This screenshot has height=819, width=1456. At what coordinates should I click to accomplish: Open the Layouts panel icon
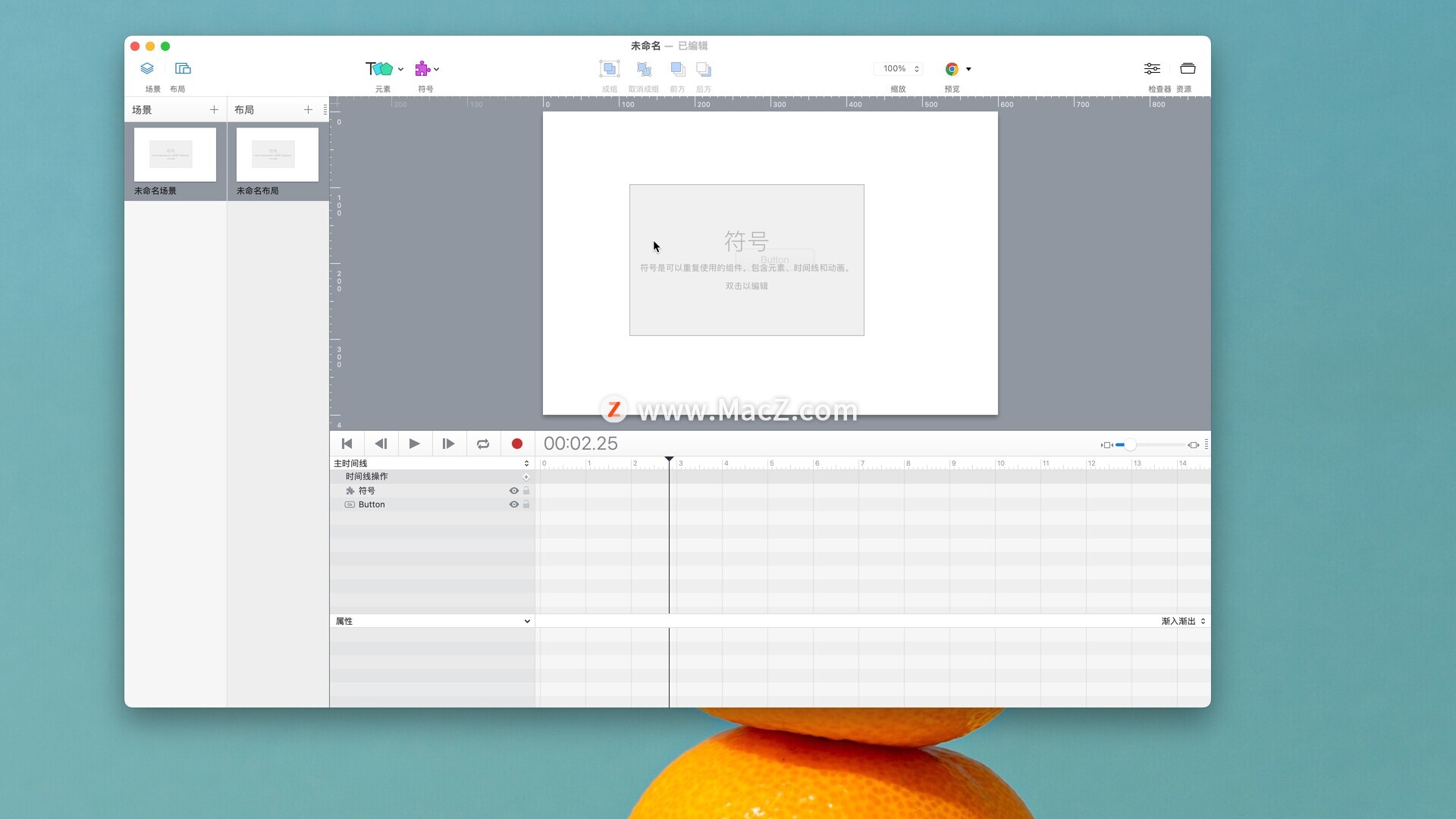183,68
